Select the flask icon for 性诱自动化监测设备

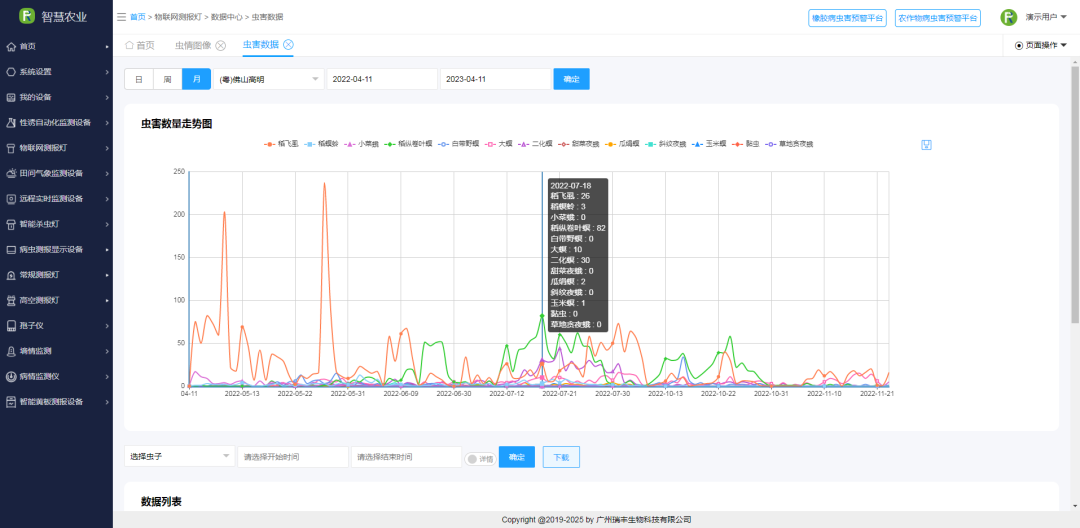pyautogui.click(x=11, y=123)
